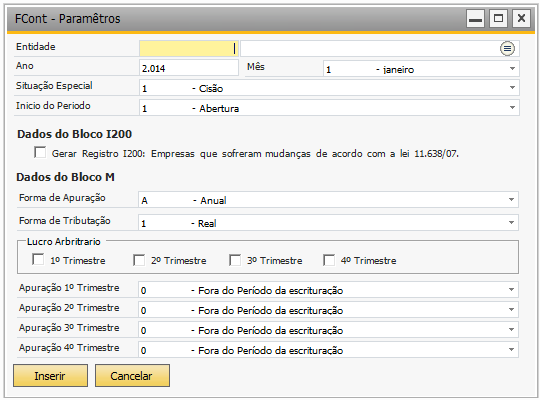Toggle the 3º Trimestre checkbox
This screenshot has height=400, width=540.
[x=235, y=260]
